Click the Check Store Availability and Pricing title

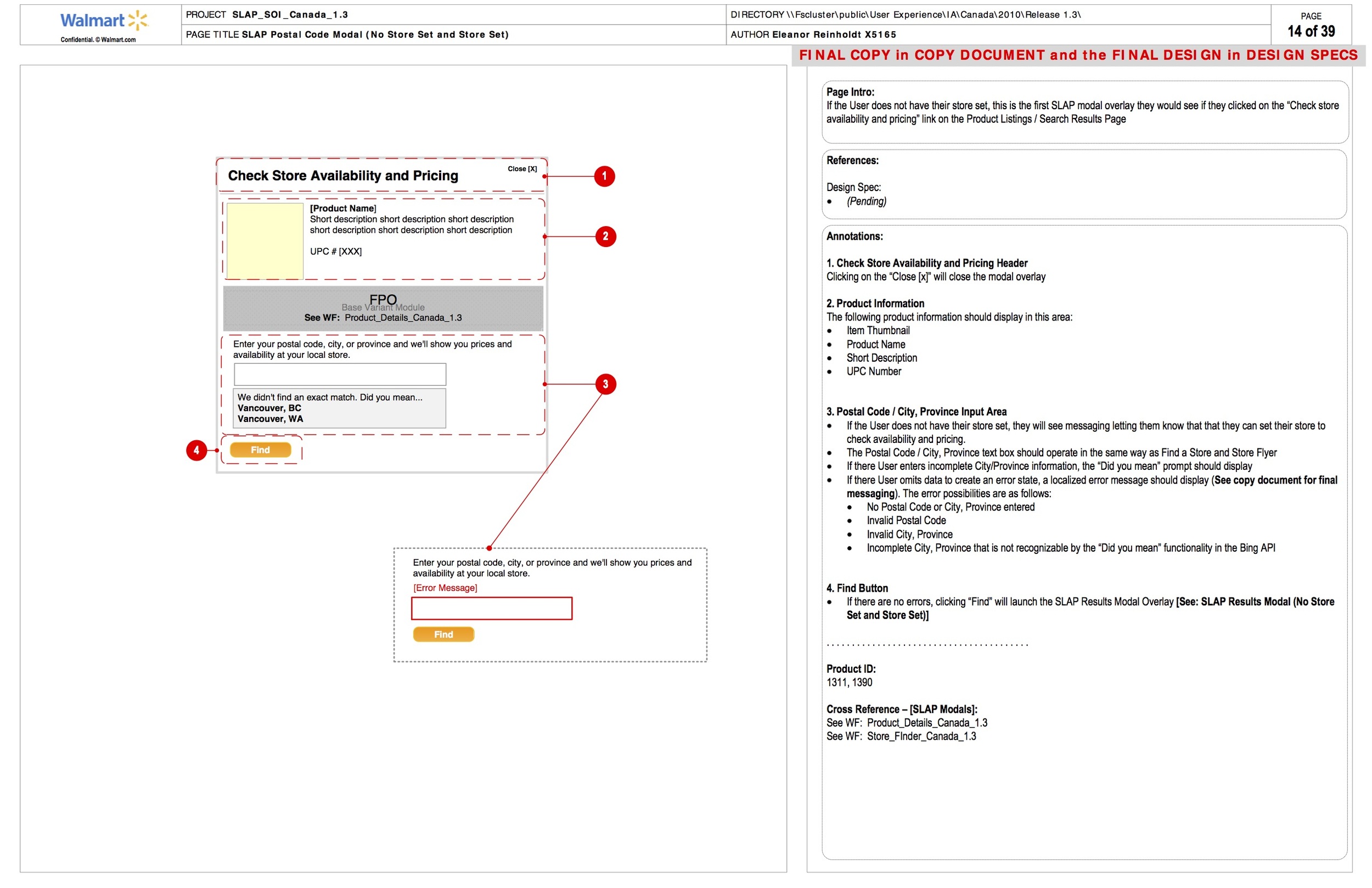pyautogui.click(x=343, y=176)
